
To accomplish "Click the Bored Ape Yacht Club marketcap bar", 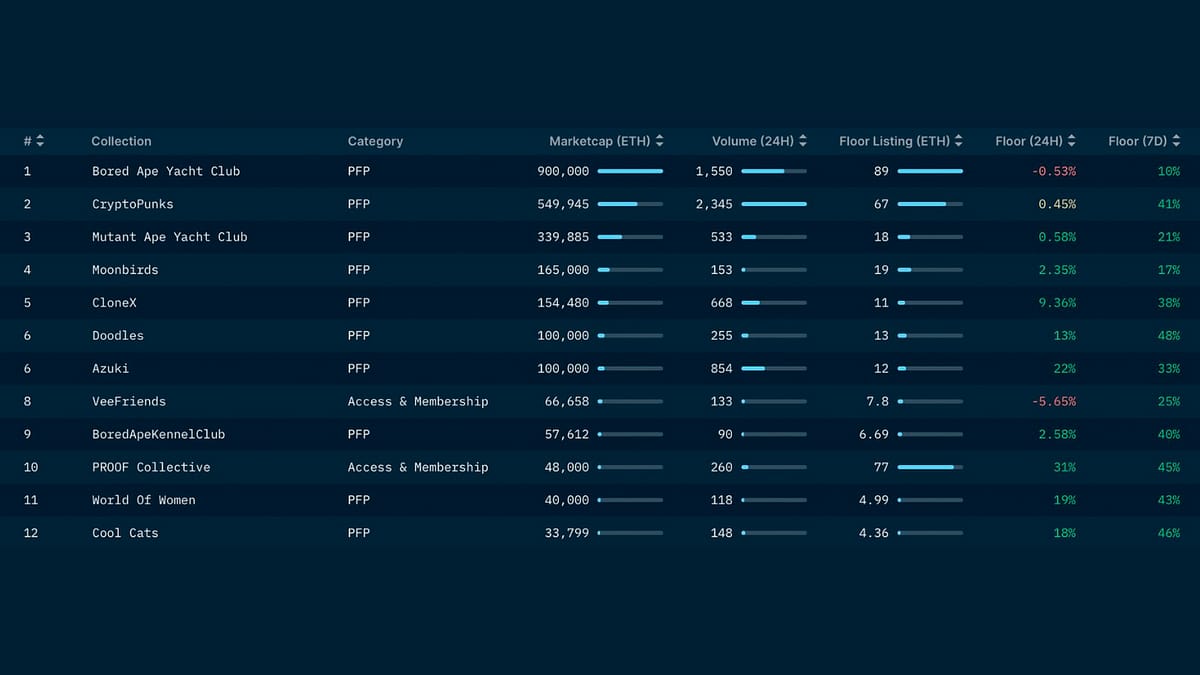I will coord(630,171).
